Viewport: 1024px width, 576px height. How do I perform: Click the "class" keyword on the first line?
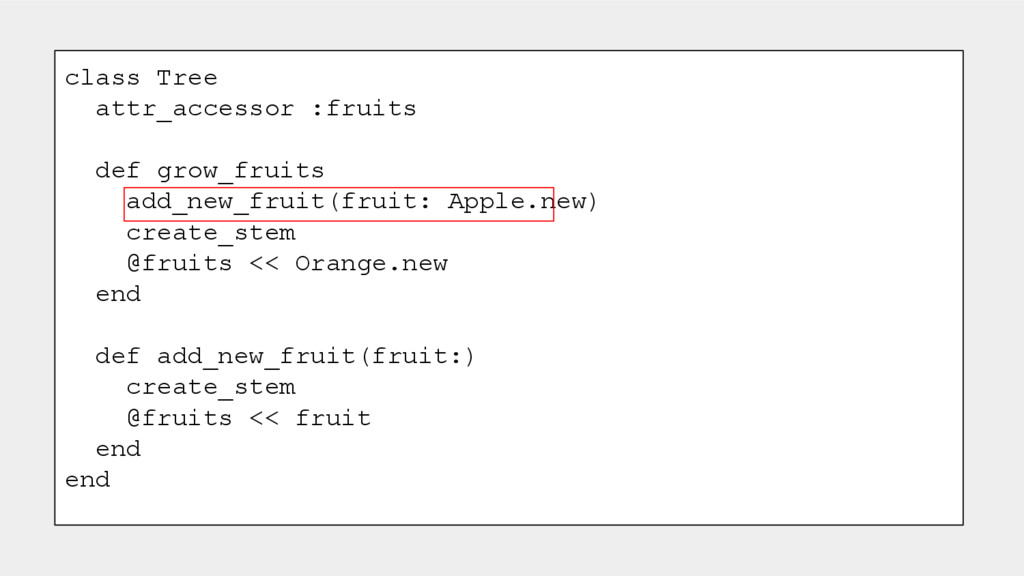(102, 78)
